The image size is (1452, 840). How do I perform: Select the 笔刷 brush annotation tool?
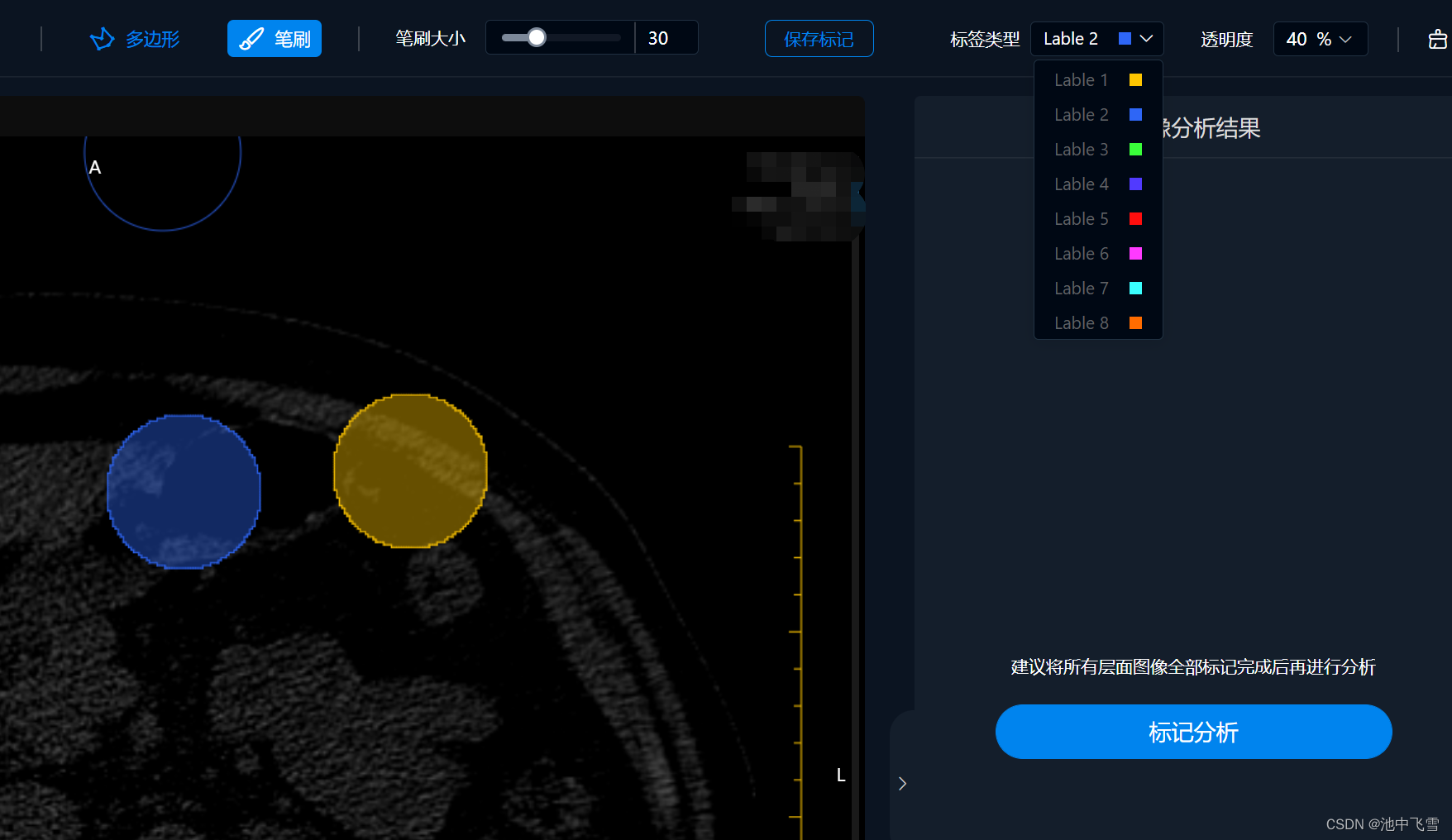(x=275, y=38)
